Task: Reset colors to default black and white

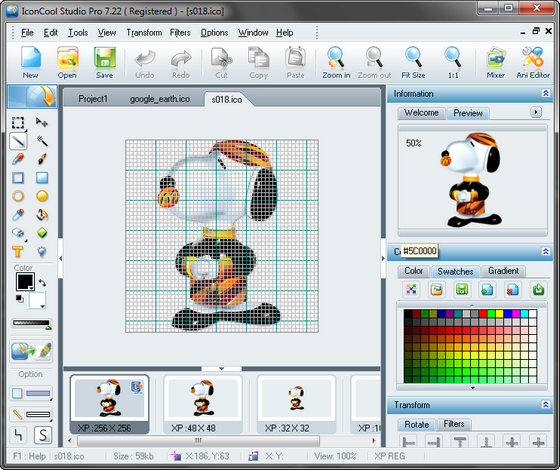Action: 20,299
